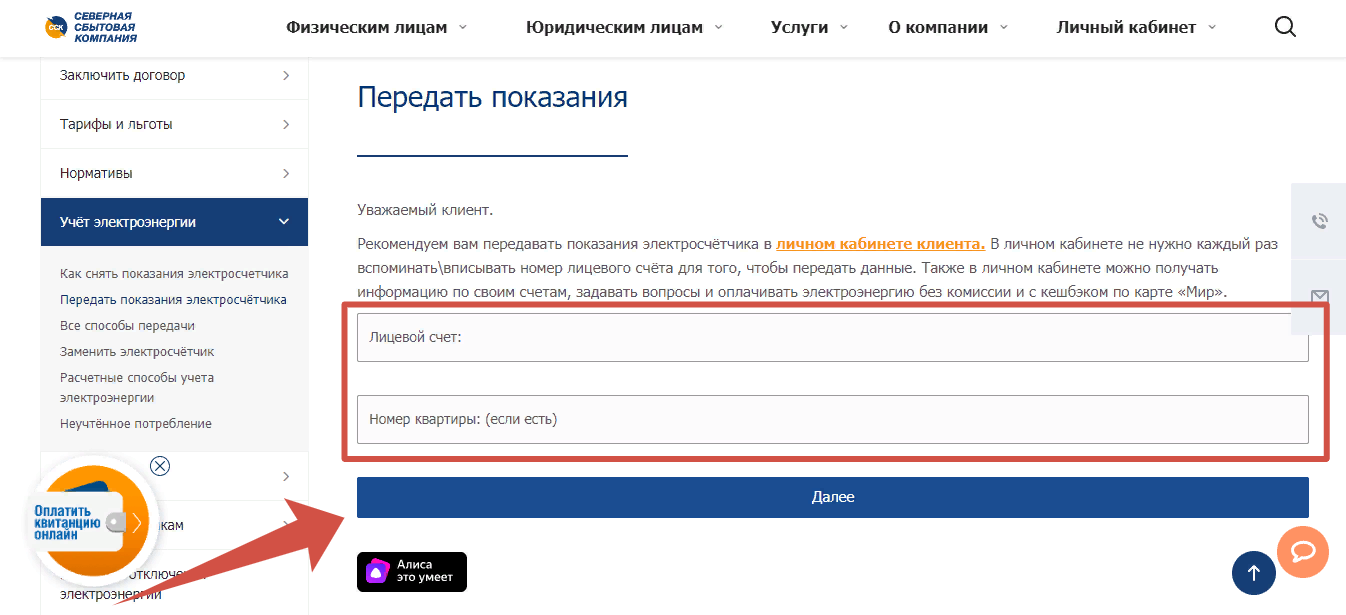The height and width of the screenshot is (615, 1346).
Task: Click the 'Передать показания' page heading
Action: [x=492, y=97]
